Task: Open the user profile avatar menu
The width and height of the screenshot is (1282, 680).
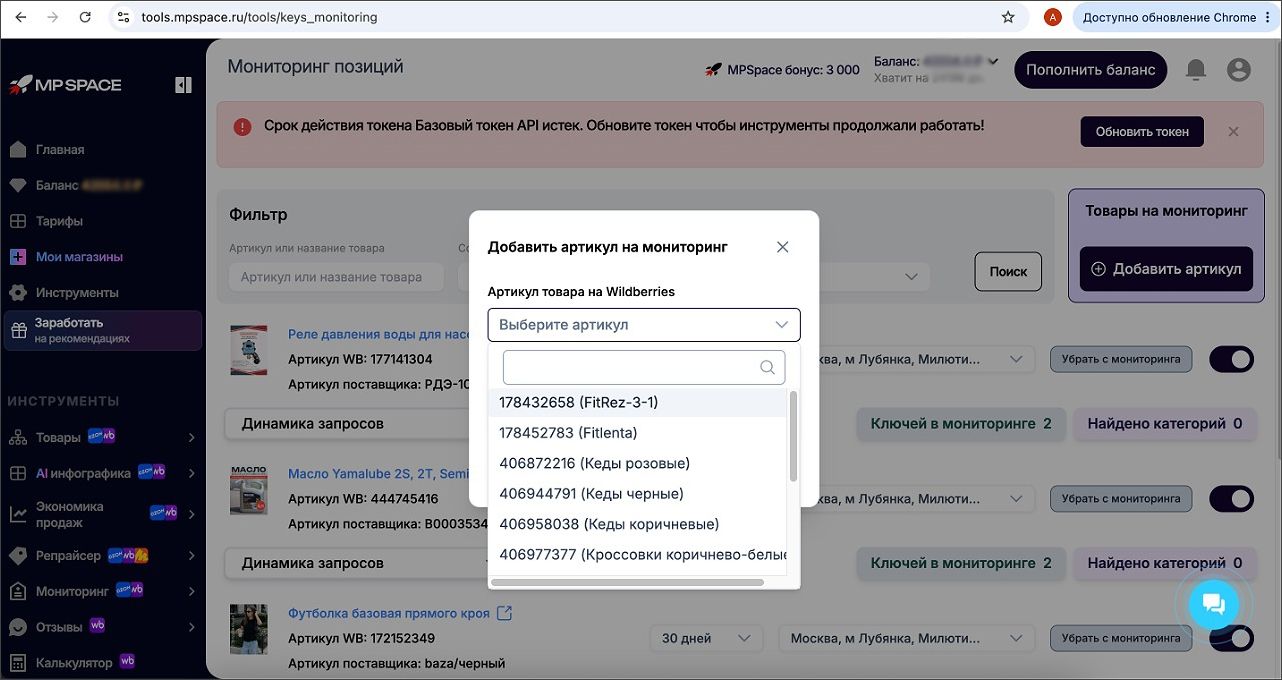Action: pyautogui.click(x=1239, y=70)
